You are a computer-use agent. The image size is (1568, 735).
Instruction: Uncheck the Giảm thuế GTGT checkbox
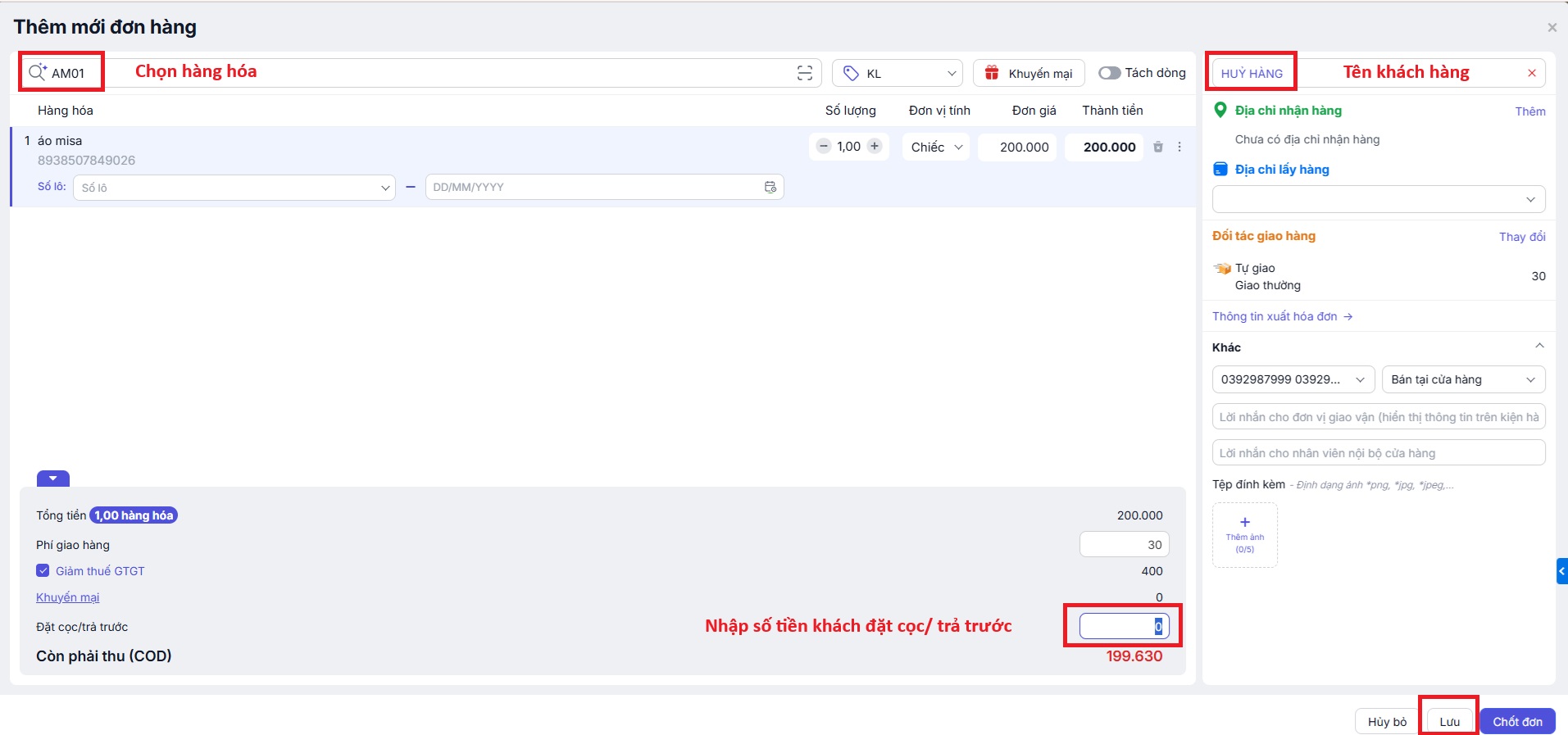[43, 570]
